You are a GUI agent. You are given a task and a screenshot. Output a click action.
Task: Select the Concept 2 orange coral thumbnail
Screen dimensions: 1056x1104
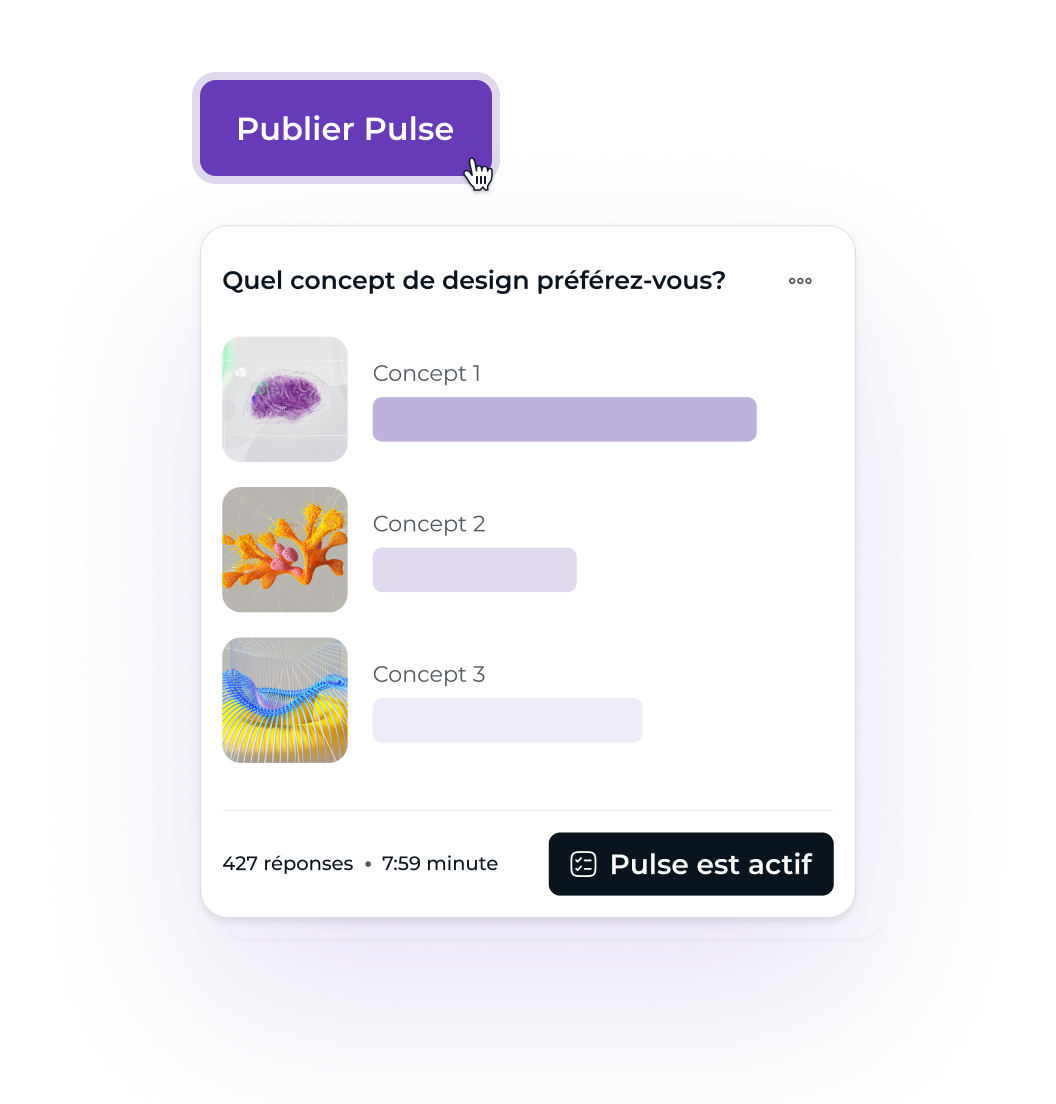tap(285, 550)
